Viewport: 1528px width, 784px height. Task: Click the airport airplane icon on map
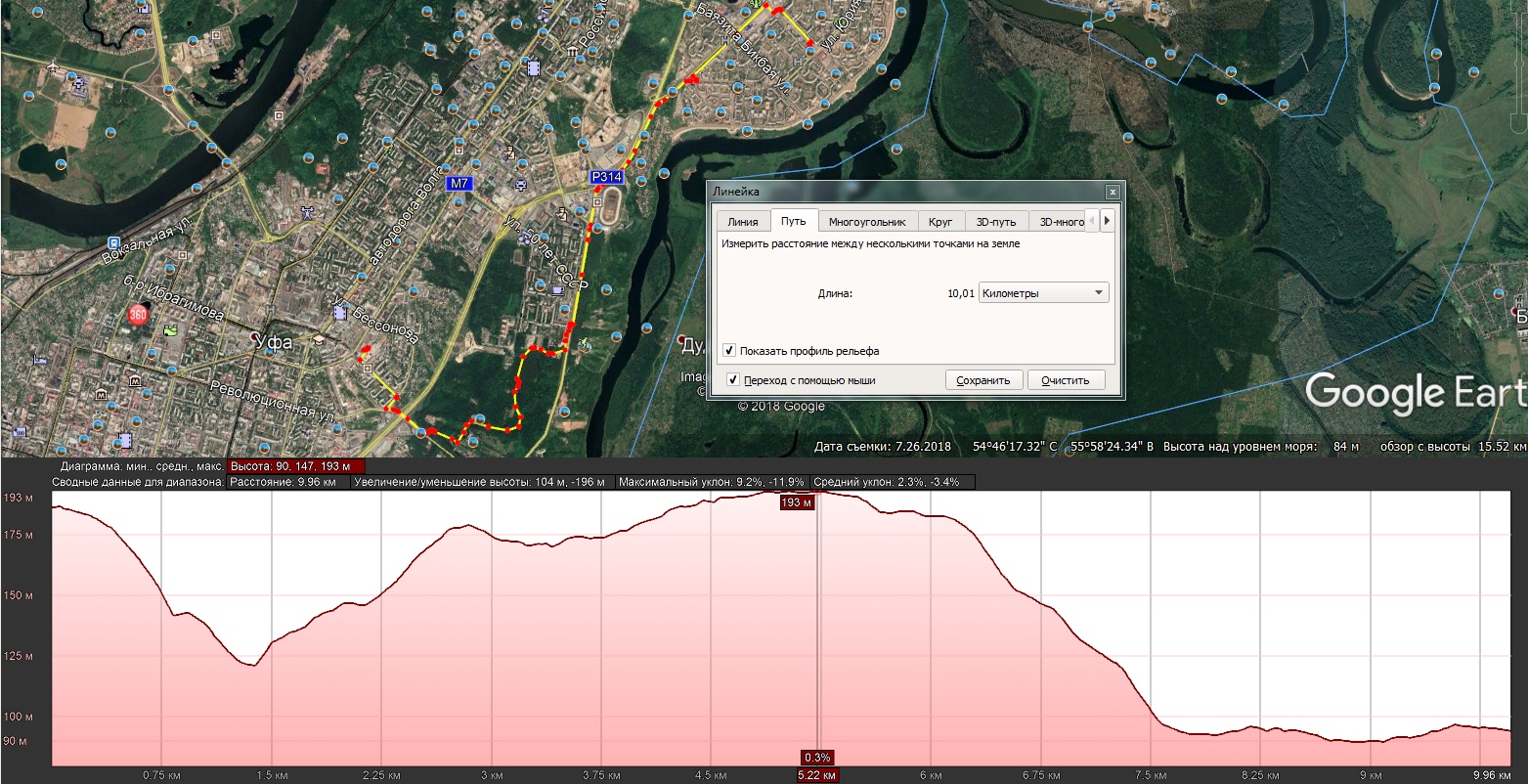pos(51,66)
